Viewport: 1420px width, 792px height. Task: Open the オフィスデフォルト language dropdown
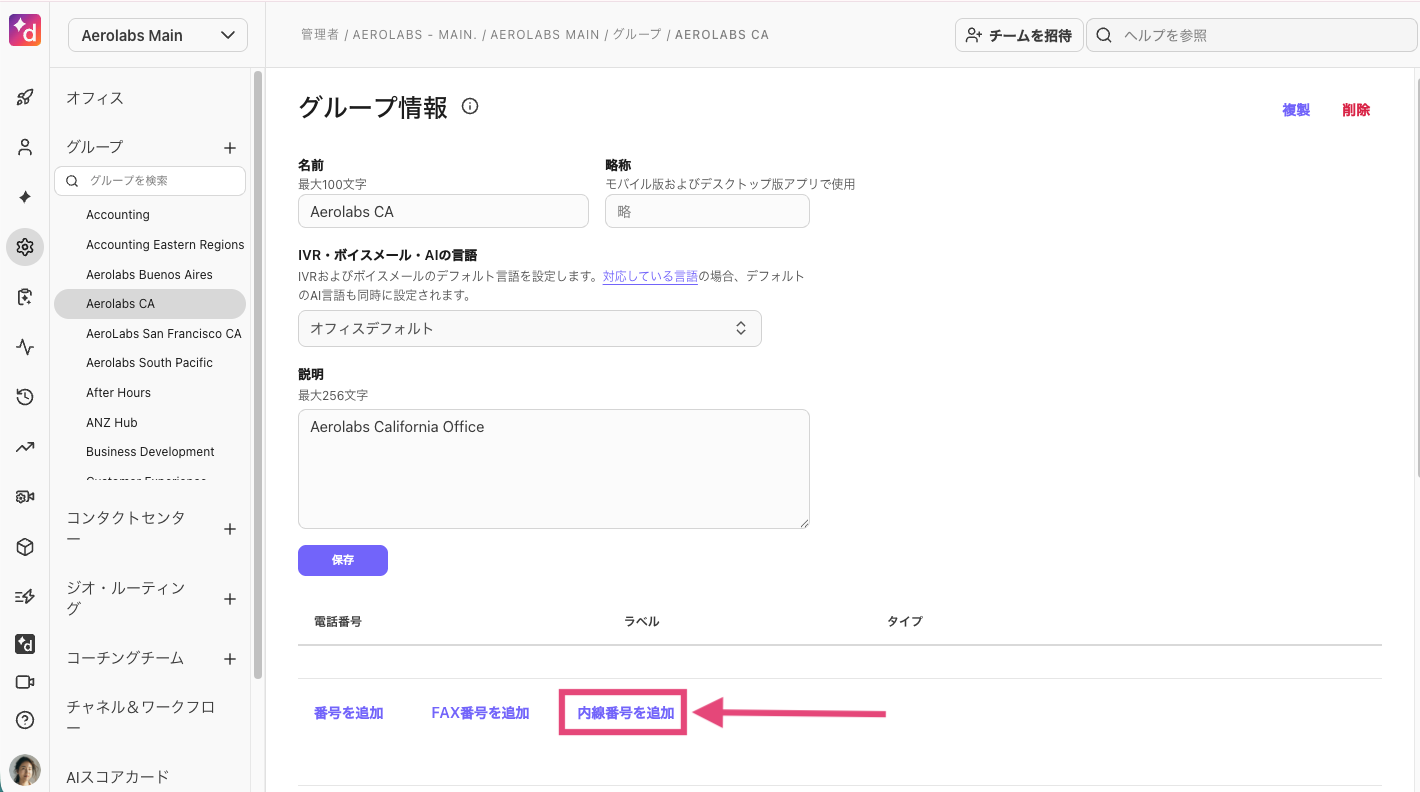[530, 328]
